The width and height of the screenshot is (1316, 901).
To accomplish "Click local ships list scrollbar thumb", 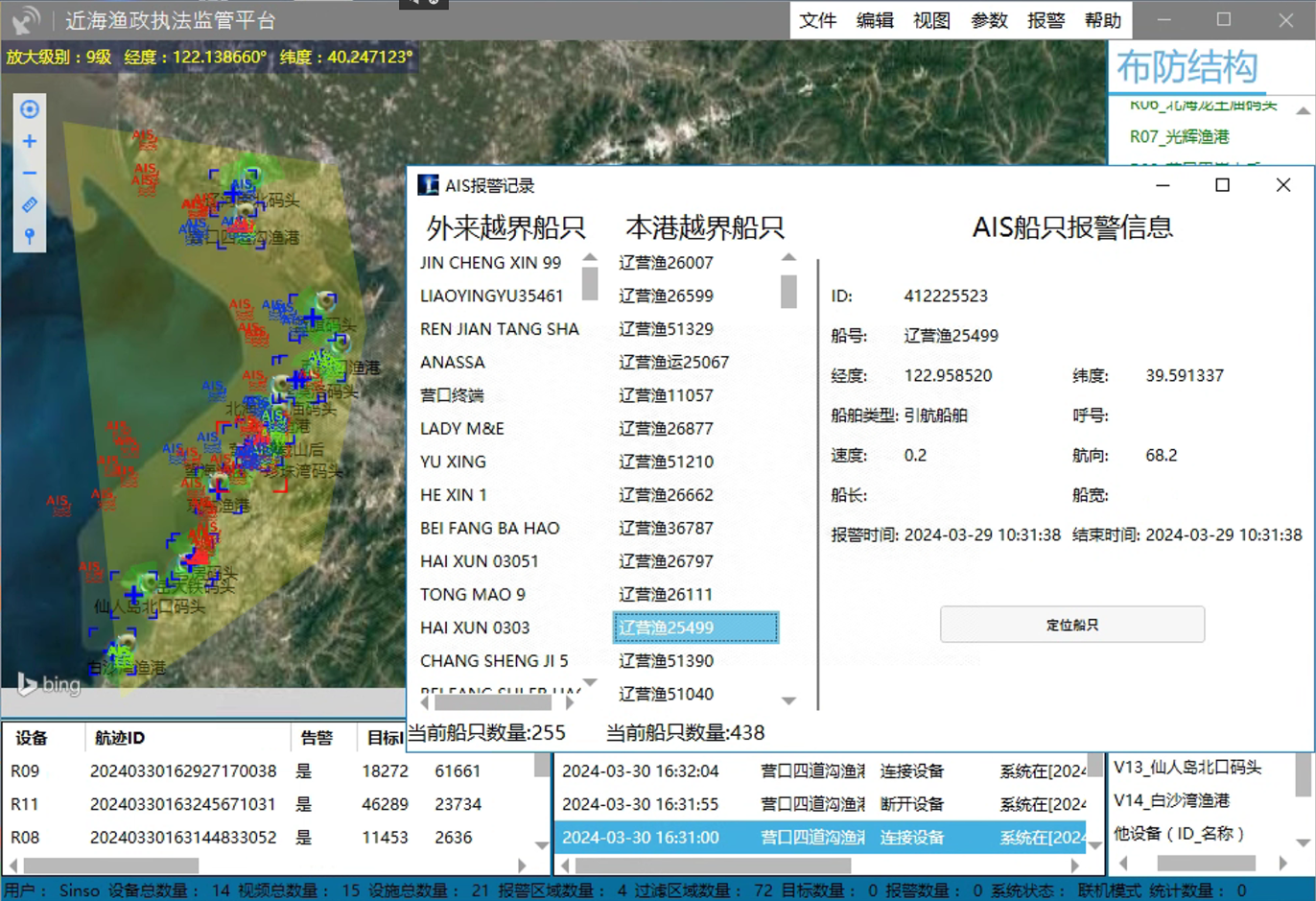I will tap(788, 292).
